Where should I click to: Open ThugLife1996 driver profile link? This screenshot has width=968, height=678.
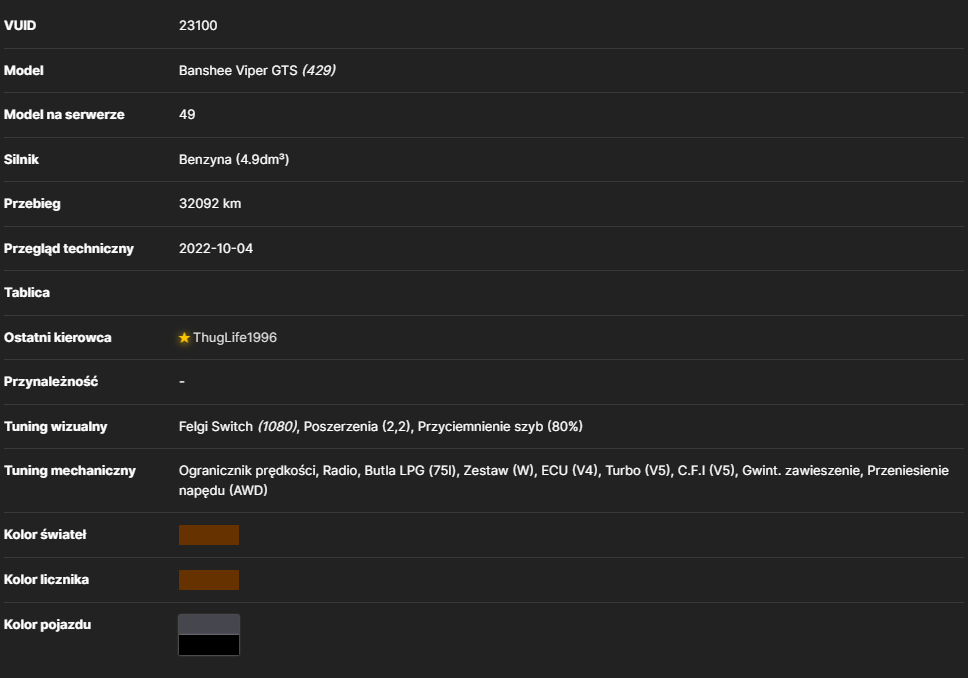click(235, 338)
